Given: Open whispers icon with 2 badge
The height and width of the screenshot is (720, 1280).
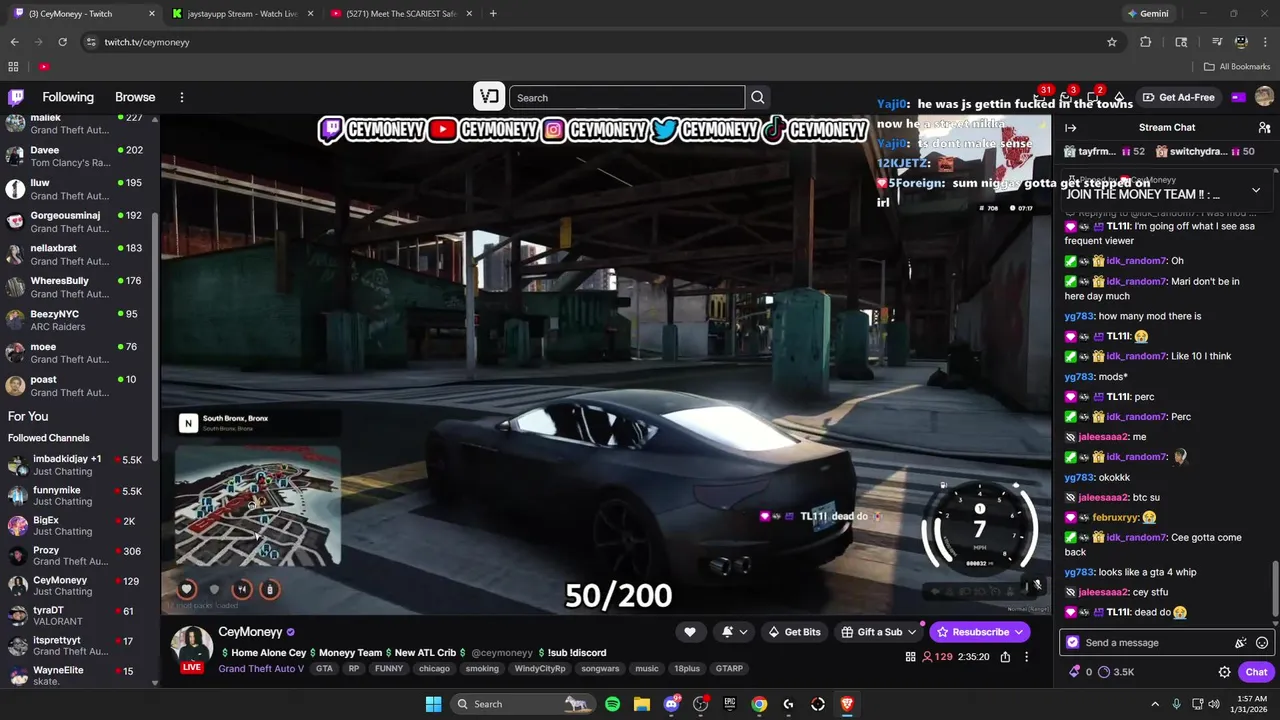Looking at the screenshot, I should (1093, 97).
